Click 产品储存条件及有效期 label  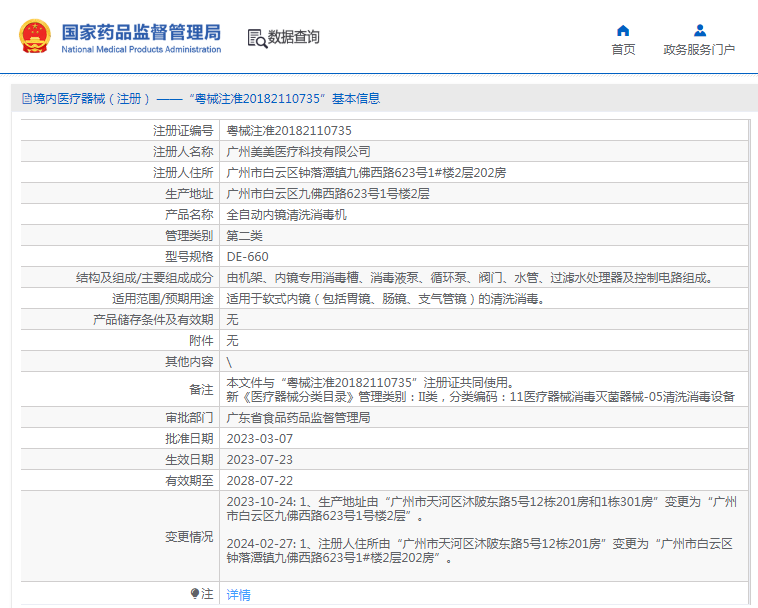coord(153,320)
